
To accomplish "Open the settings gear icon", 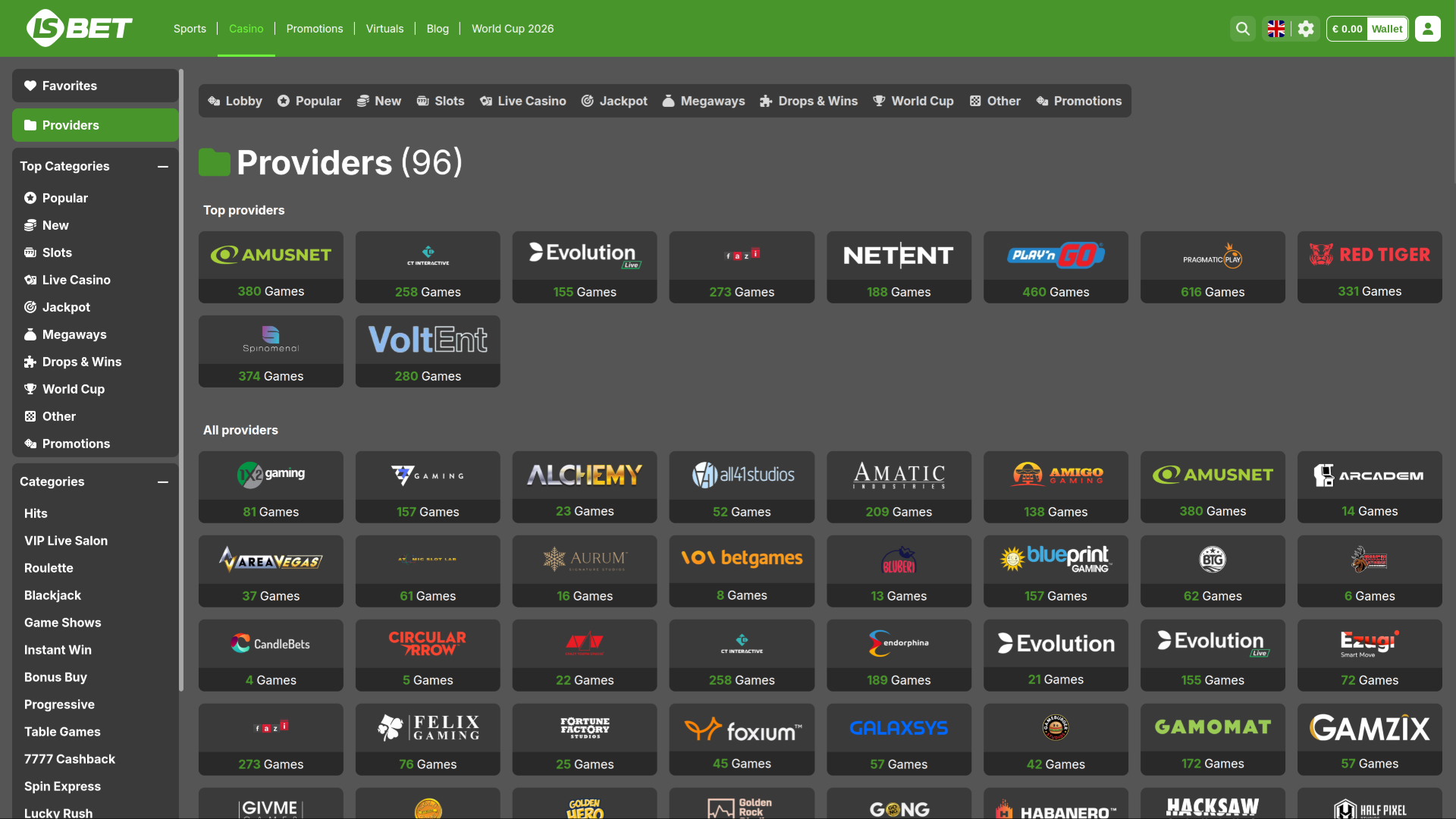I will [1306, 29].
